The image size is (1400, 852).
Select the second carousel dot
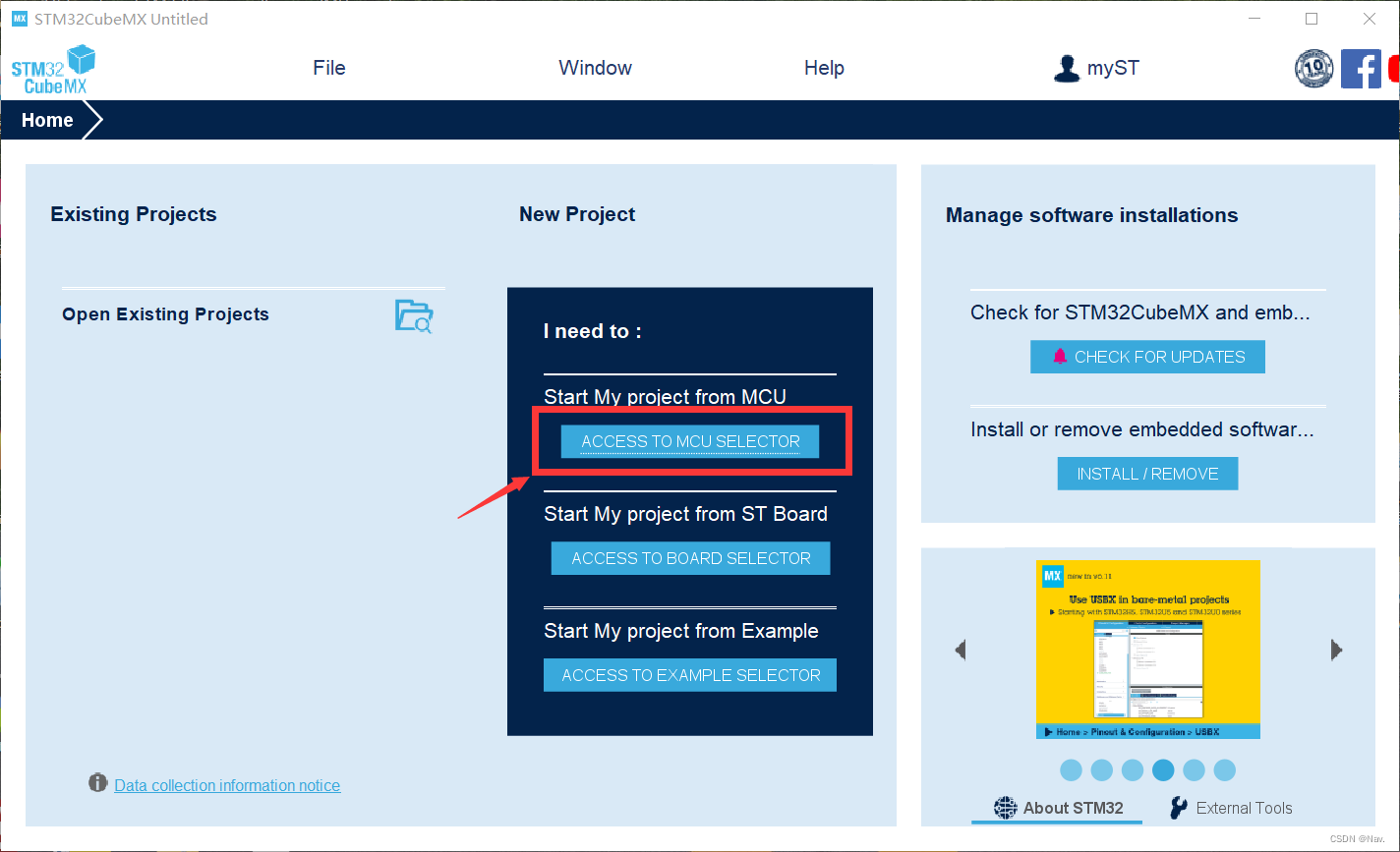pyautogui.click(x=1102, y=770)
